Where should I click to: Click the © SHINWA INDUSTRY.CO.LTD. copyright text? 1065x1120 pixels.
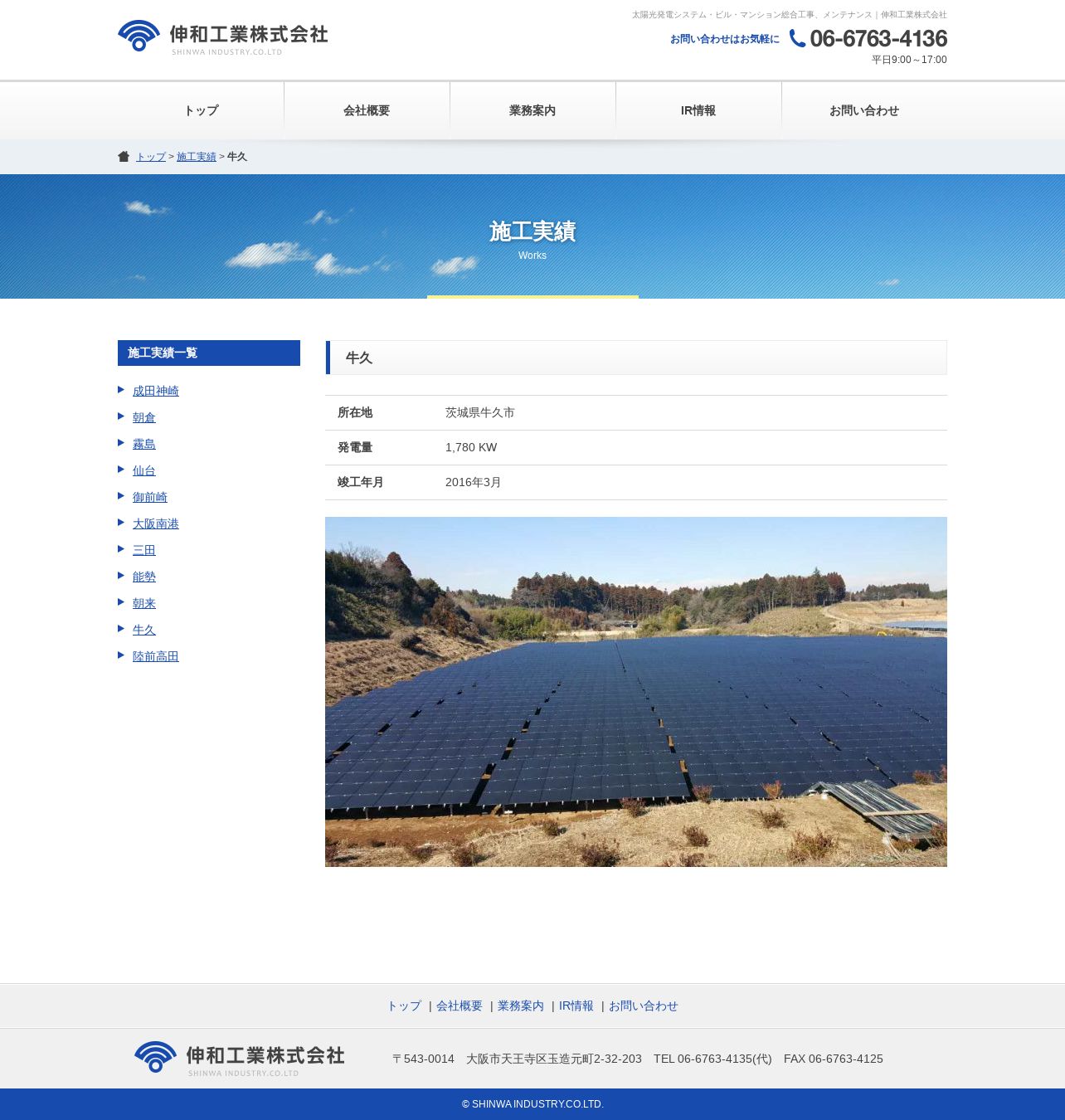point(532,1104)
